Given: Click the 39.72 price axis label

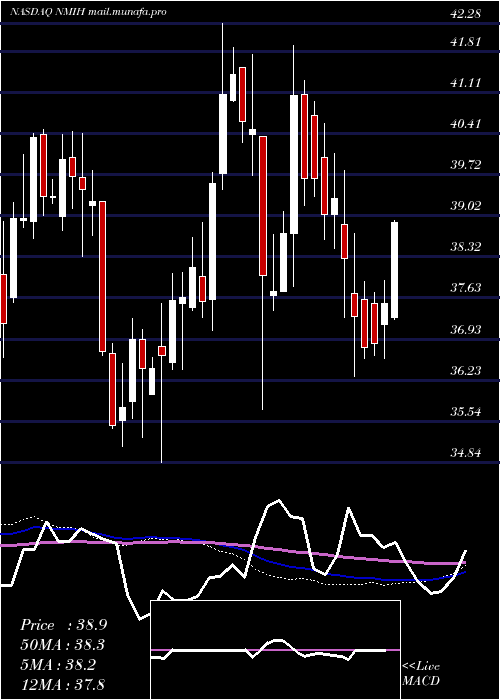Looking at the screenshot, I should (466, 165).
